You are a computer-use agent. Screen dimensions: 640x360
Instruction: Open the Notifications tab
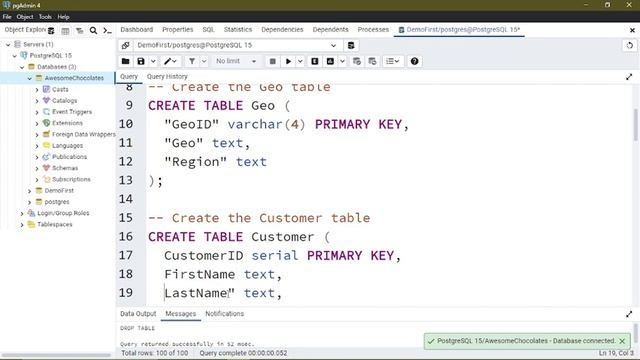[224, 313]
